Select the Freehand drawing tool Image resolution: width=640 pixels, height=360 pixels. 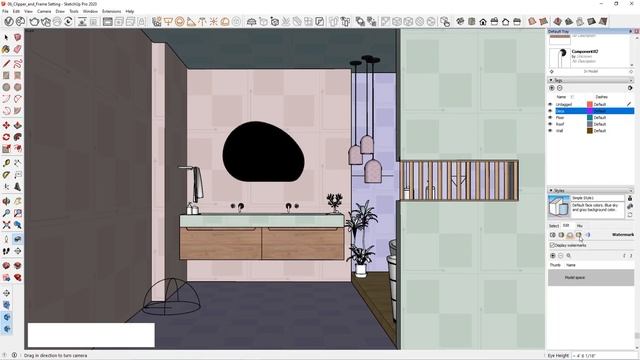pyautogui.click(x=18, y=64)
